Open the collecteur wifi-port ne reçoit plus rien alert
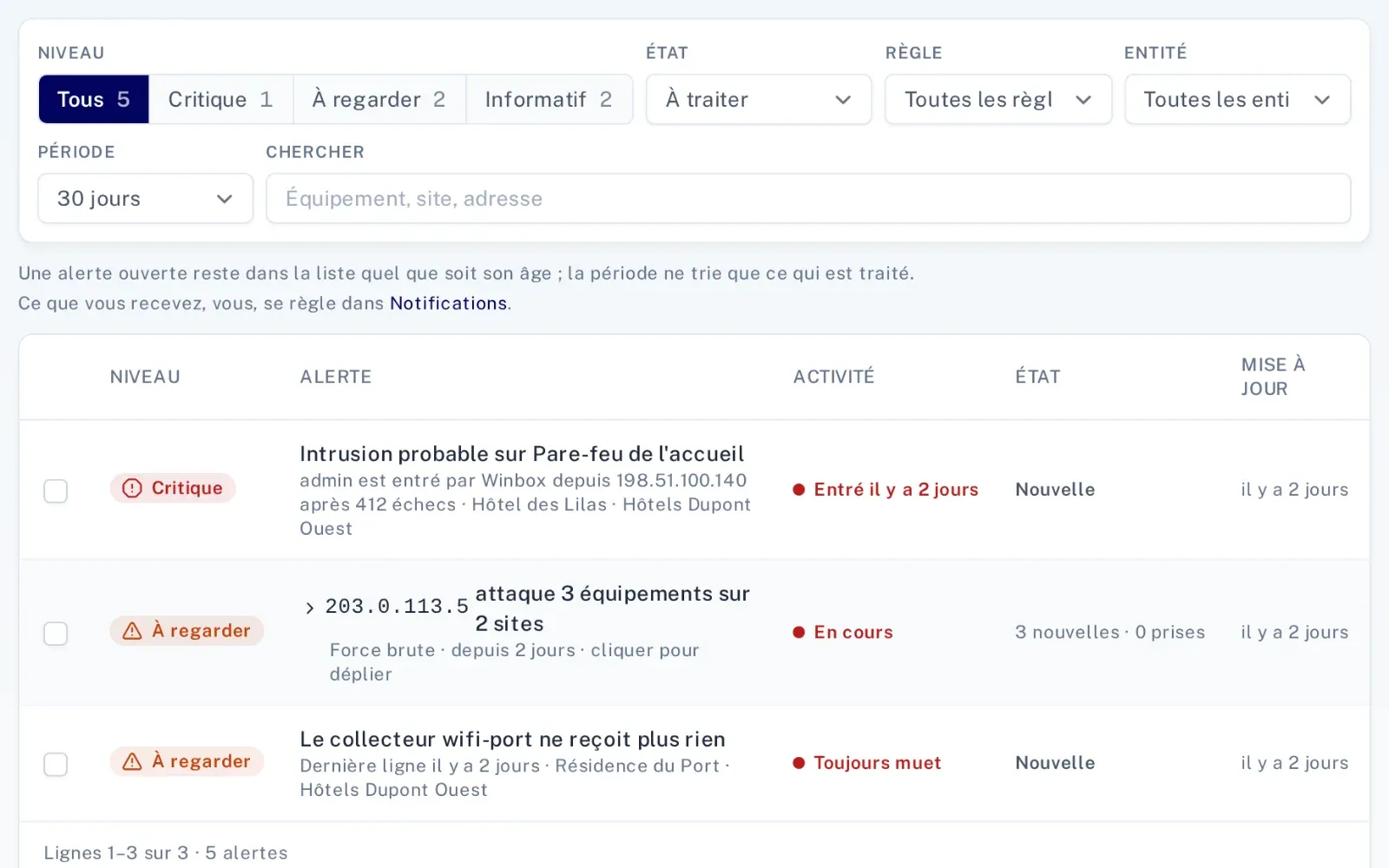 (512, 740)
